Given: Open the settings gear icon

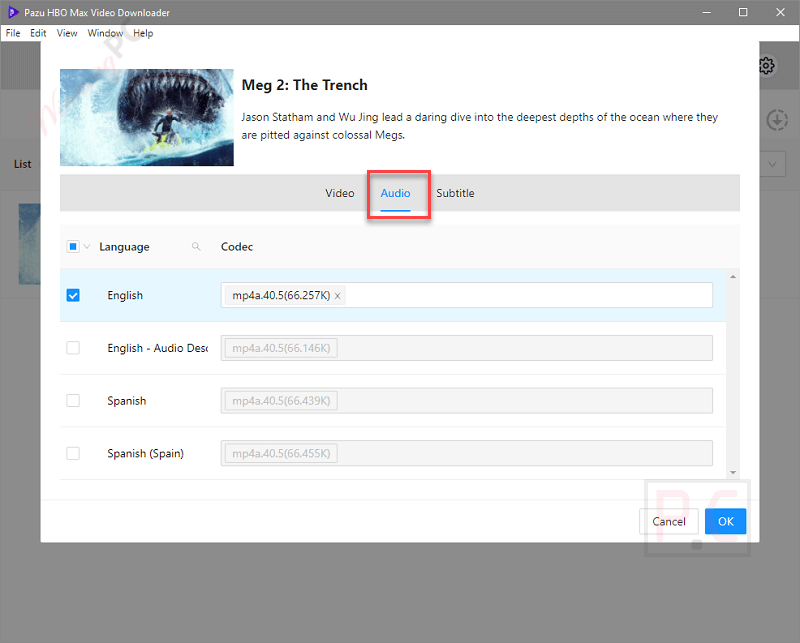Looking at the screenshot, I should [x=766, y=66].
